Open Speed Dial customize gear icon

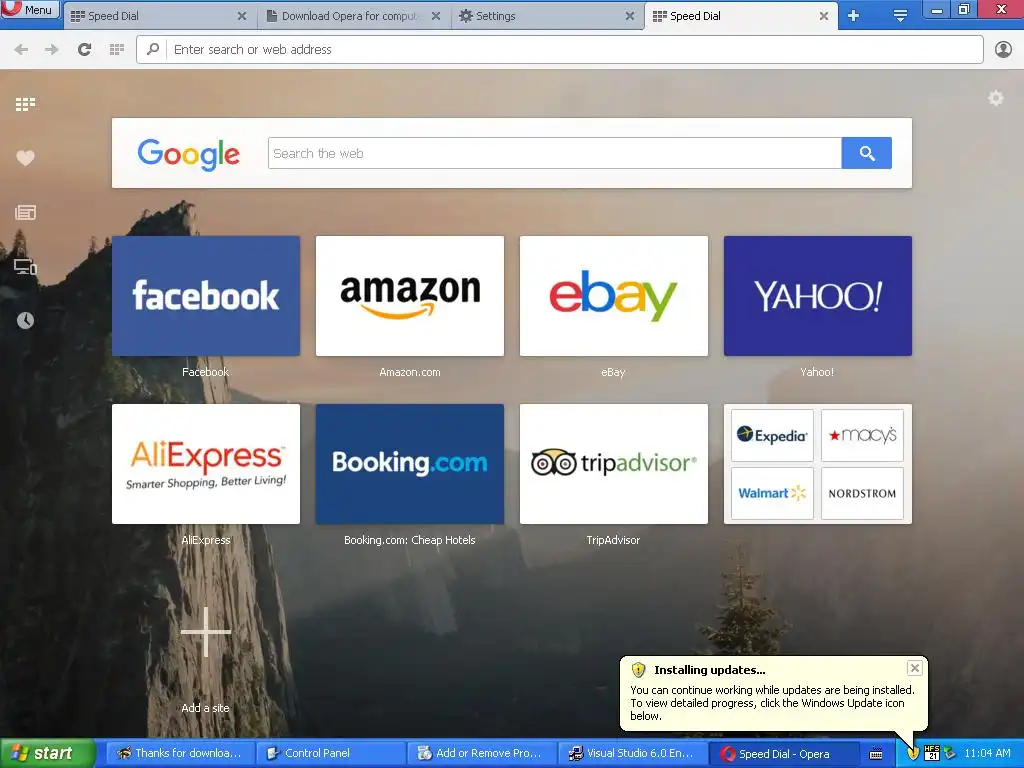pyautogui.click(x=995, y=99)
